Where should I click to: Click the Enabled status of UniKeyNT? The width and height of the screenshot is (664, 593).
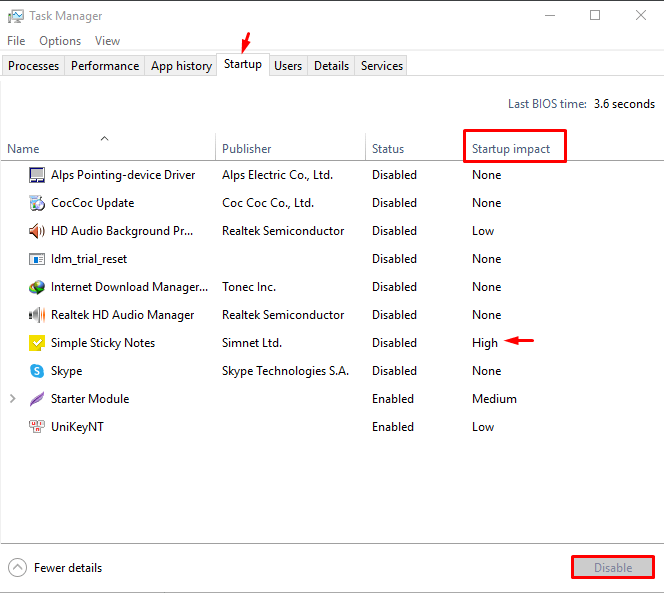(393, 427)
